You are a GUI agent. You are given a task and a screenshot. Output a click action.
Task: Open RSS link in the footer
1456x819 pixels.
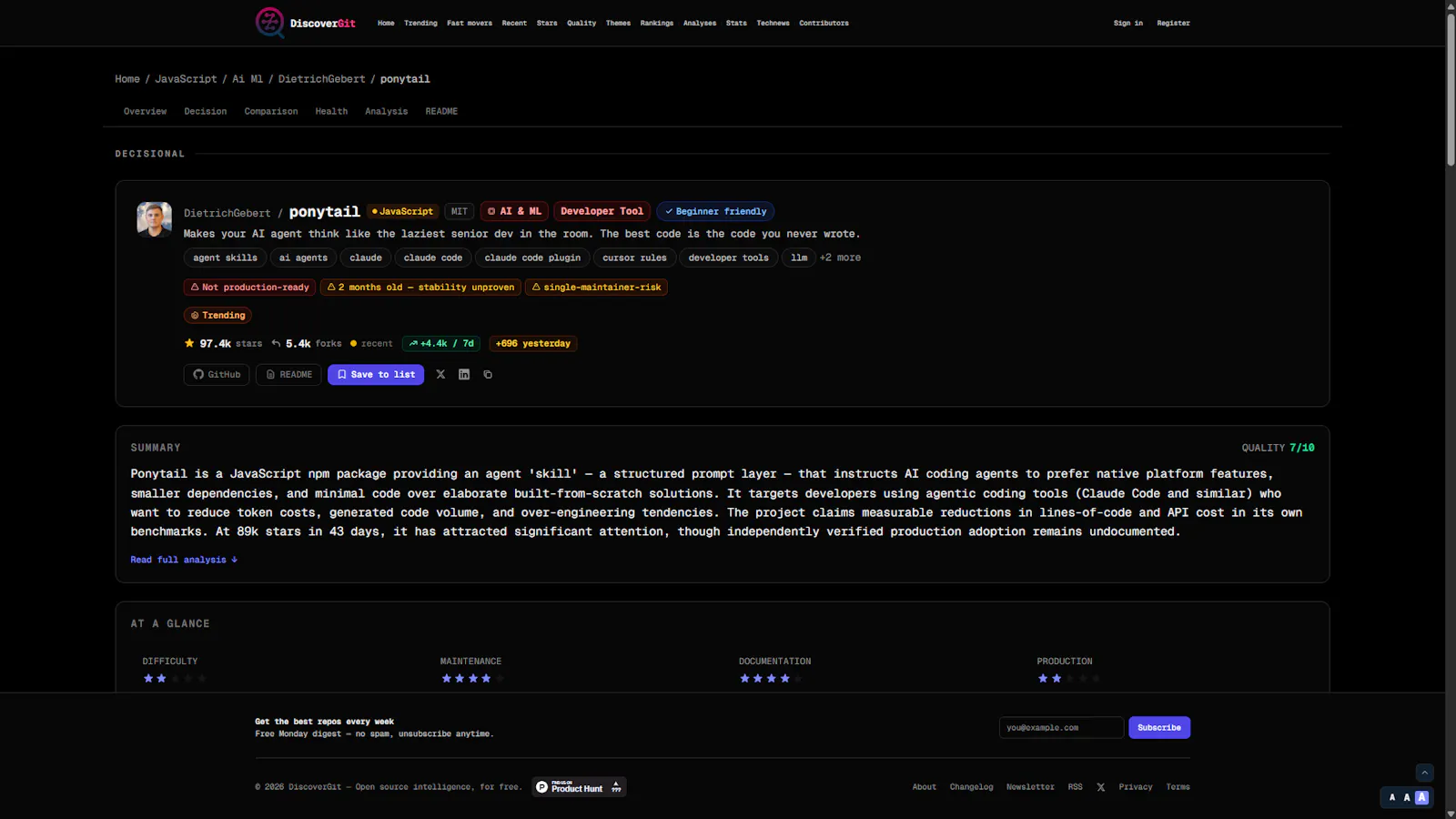(x=1076, y=787)
